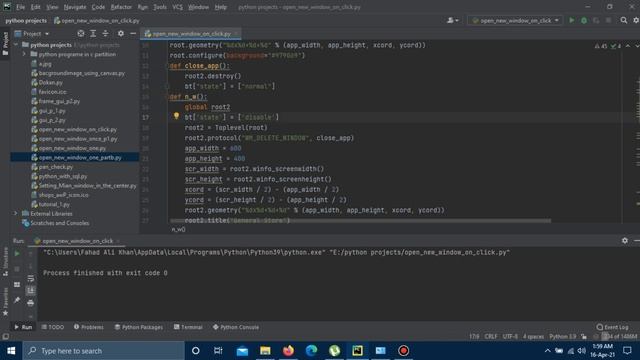Collapse the python projects root folder
Image resolution: width=640 pixels, height=360 pixels.
coord(16,45)
